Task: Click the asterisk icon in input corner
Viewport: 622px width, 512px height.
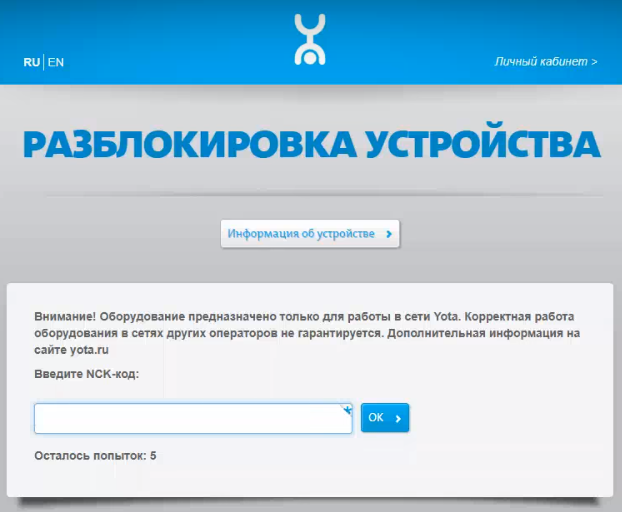Action: click(x=347, y=410)
